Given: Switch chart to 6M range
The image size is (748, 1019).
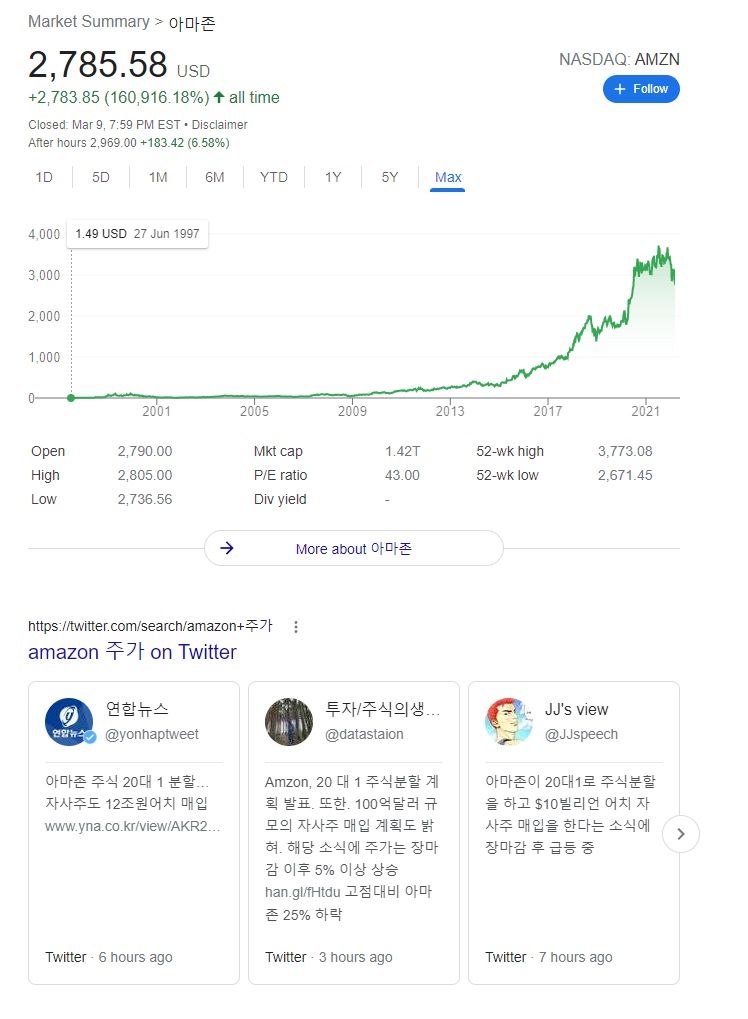Looking at the screenshot, I should [214, 177].
